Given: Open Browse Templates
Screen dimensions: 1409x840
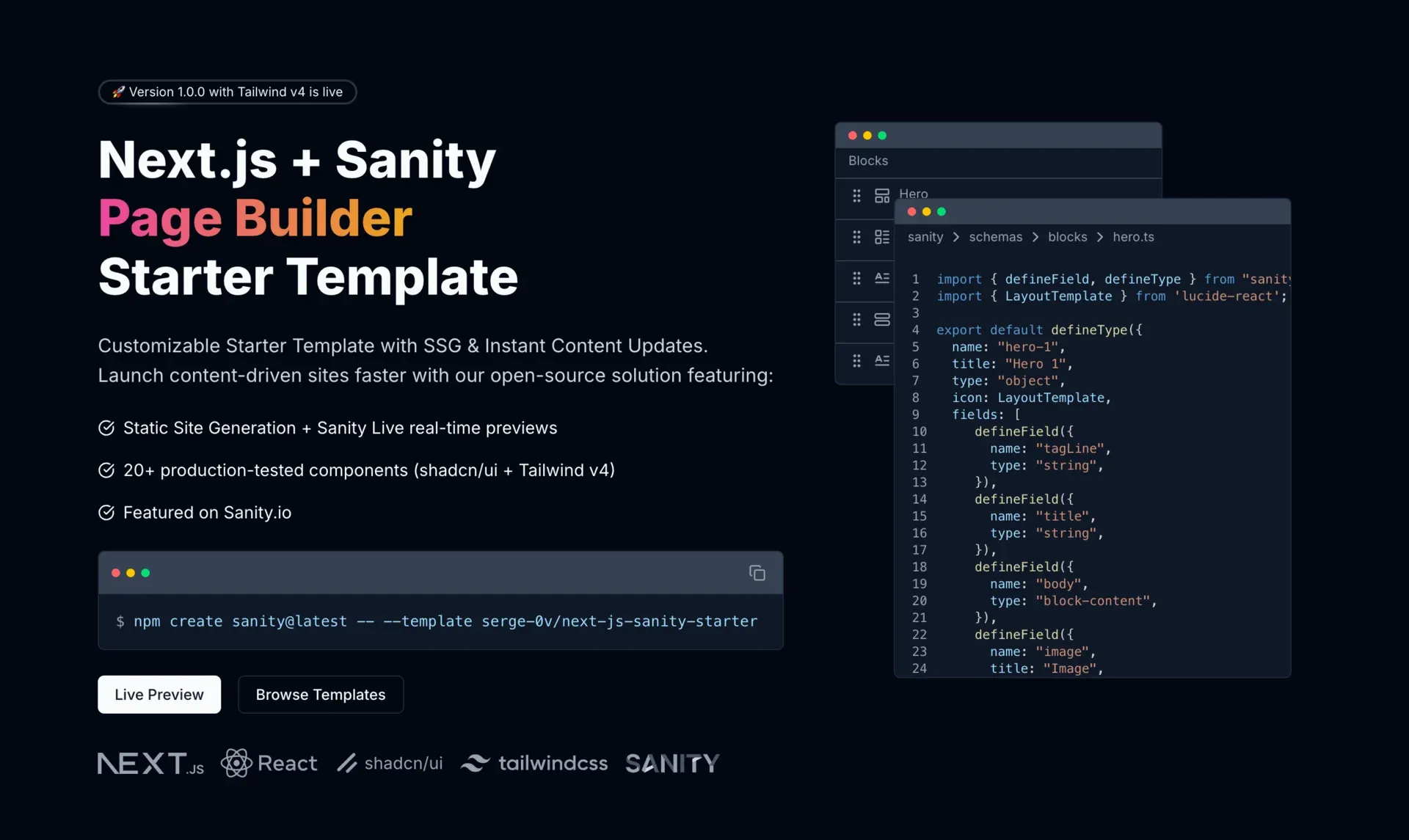Looking at the screenshot, I should point(321,694).
